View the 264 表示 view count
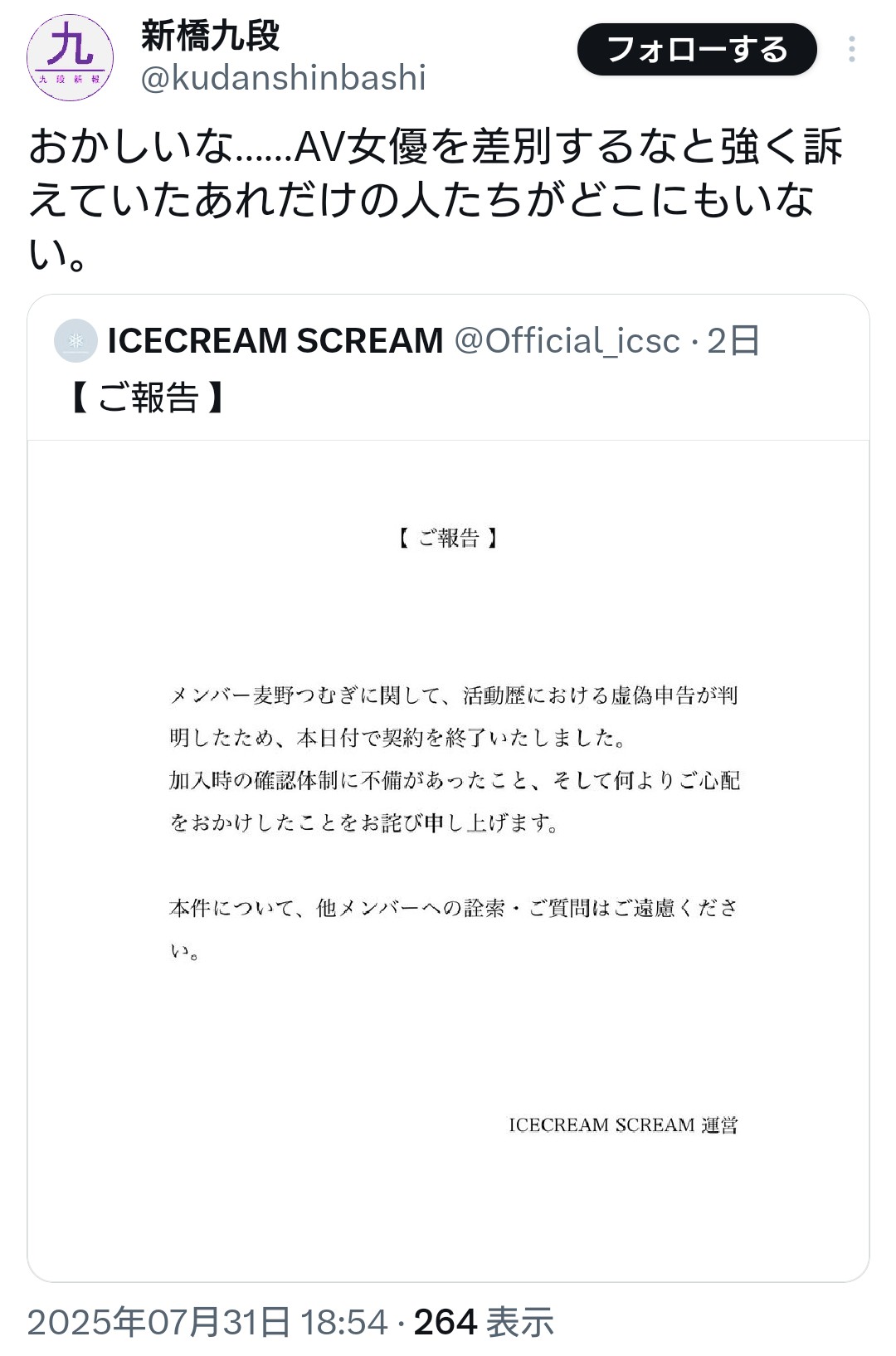 (484, 1322)
